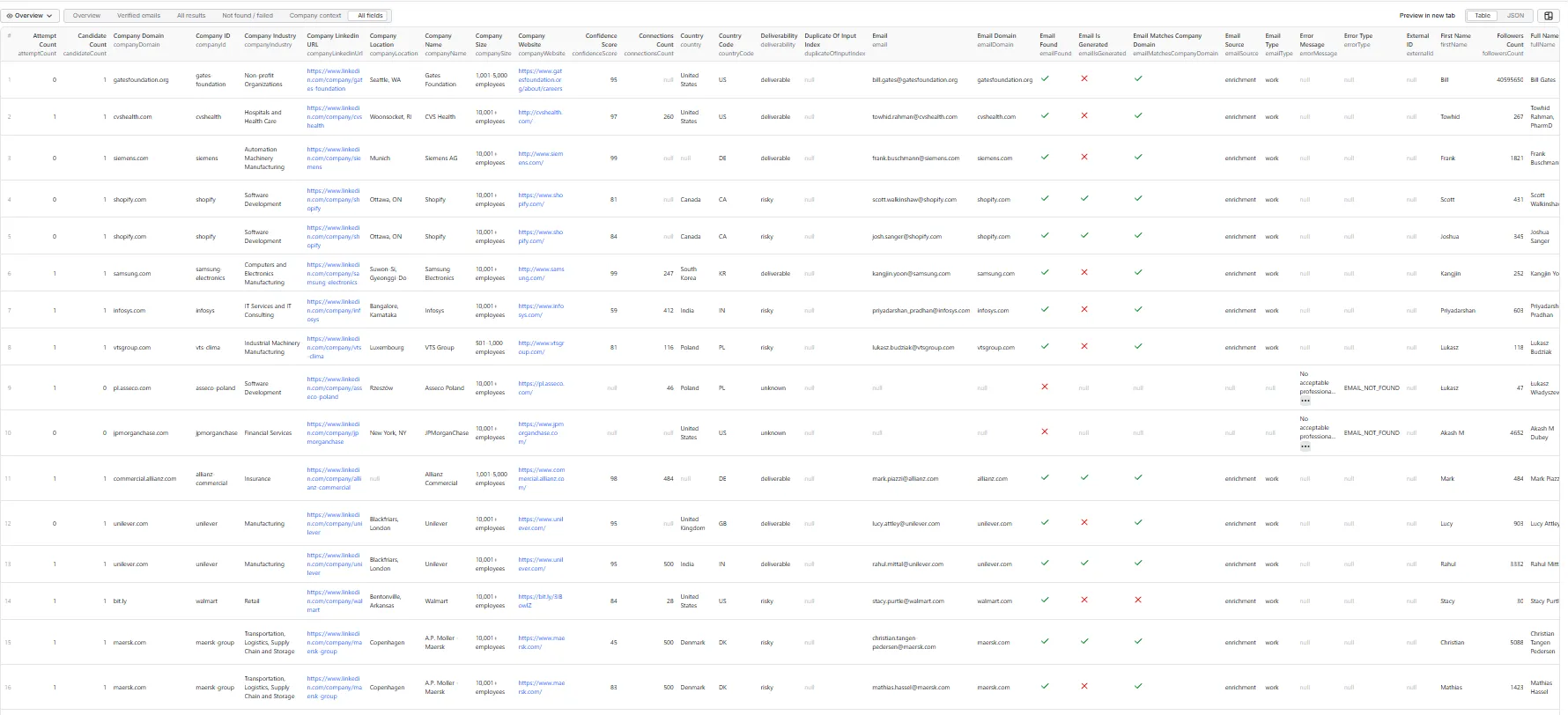This screenshot has width=1568, height=715.
Task: Click the column layout icon button
Action: click(x=1548, y=15)
